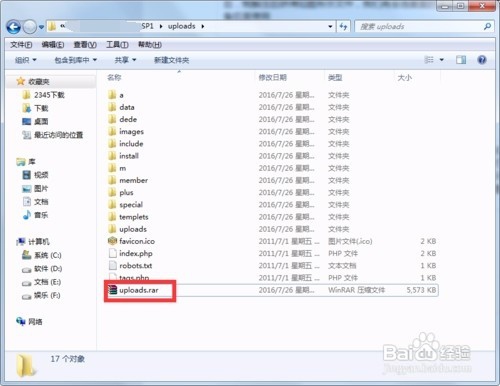Open the 帮助(H) menu
500x386 pixels.
click(x=150, y=45)
